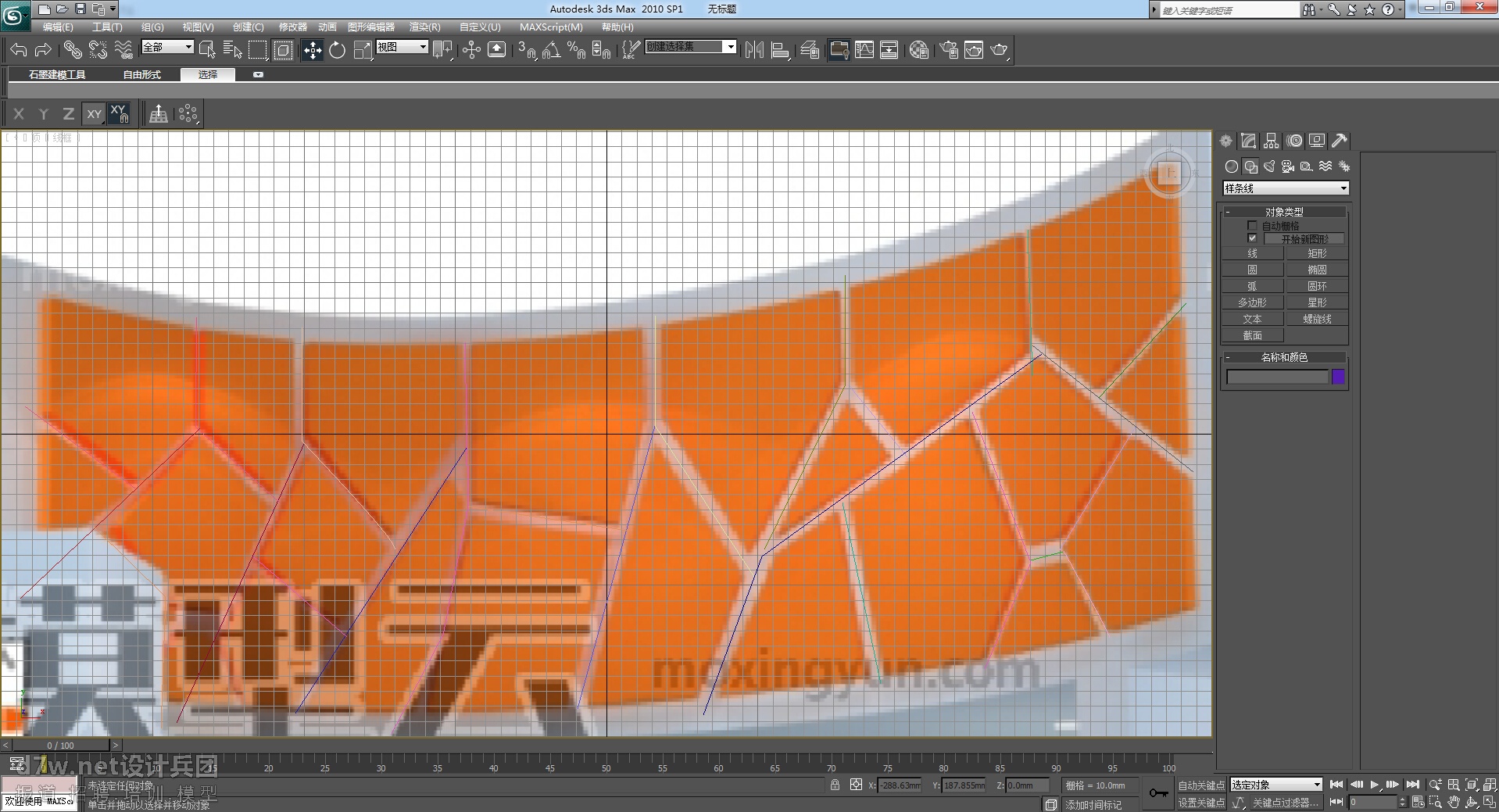Open Curve Editor from toolbar

click(x=864, y=50)
